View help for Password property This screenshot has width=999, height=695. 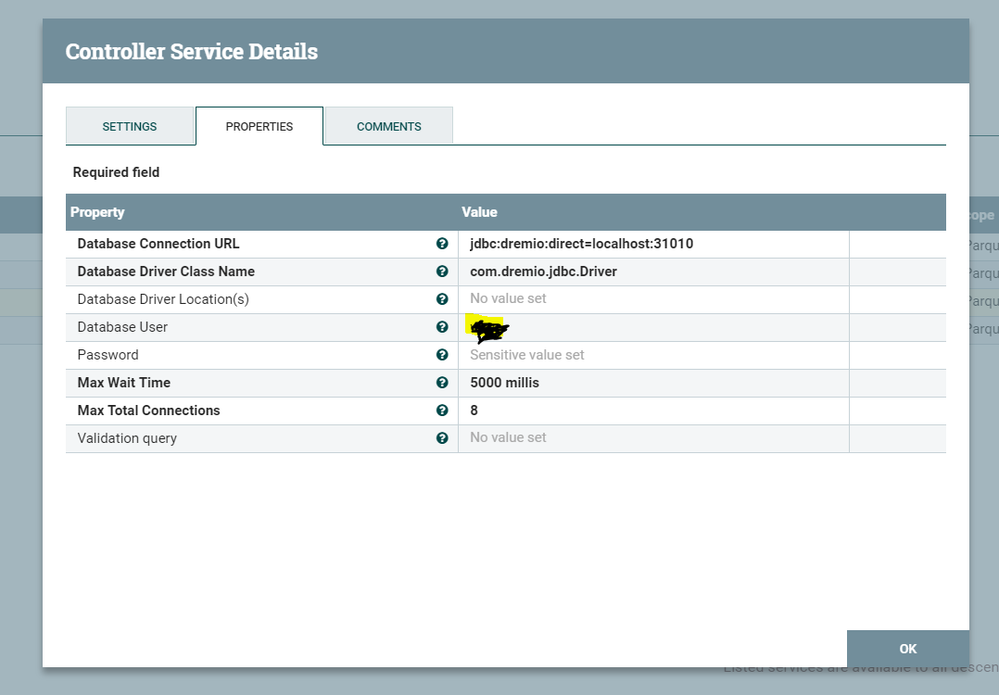[442, 354]
